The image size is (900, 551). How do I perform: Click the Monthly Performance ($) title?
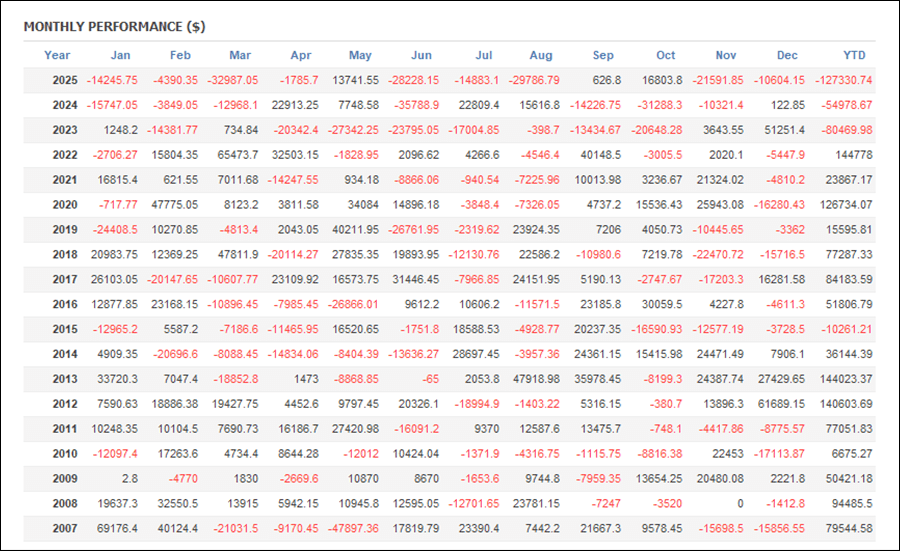click(114, 26)
